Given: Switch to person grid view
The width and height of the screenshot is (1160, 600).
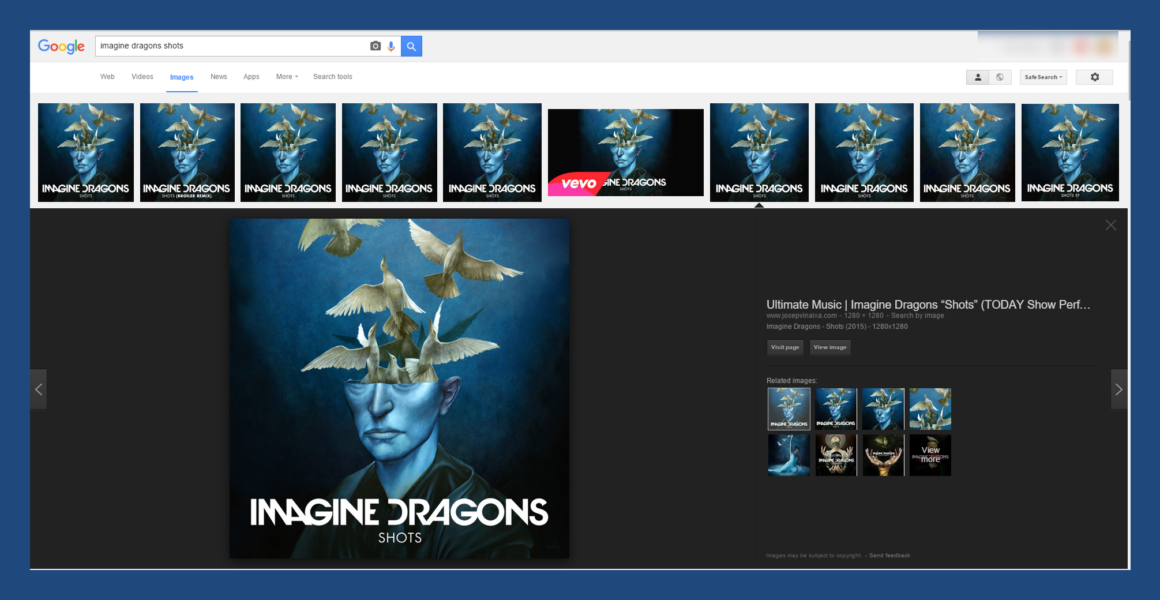Looking at the screenshot, I should 977,76.
